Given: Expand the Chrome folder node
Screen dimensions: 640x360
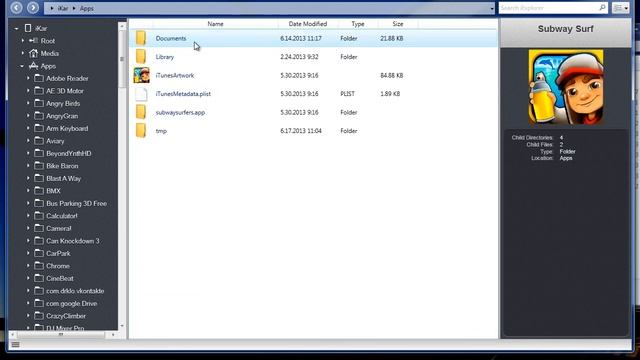Looking at the screenshot, I should tap(28, 266).
